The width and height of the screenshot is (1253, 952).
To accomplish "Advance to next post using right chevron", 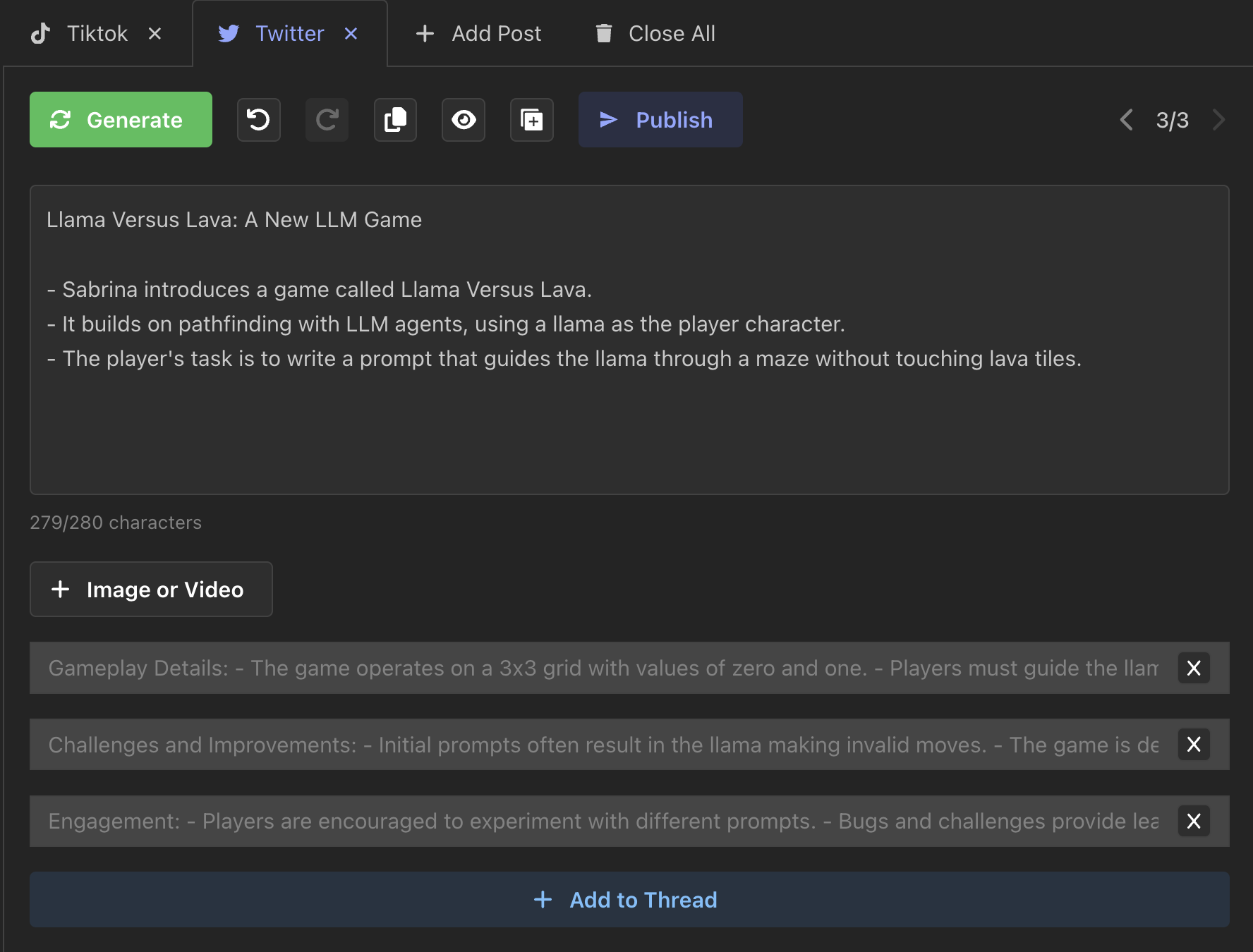I will pos(1218,120).
